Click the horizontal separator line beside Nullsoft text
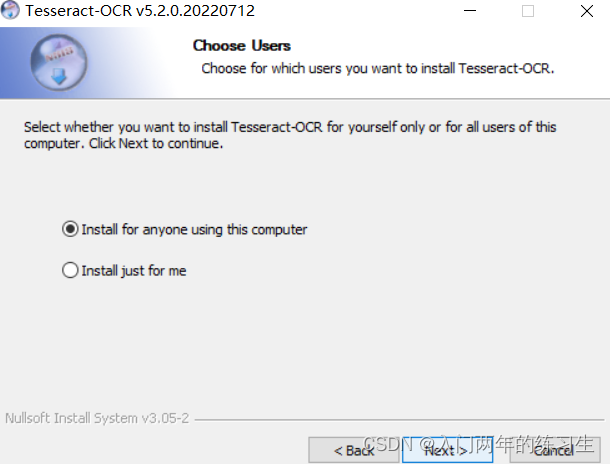Viewport: 610px width, 464px height. [x=400, y=420]
